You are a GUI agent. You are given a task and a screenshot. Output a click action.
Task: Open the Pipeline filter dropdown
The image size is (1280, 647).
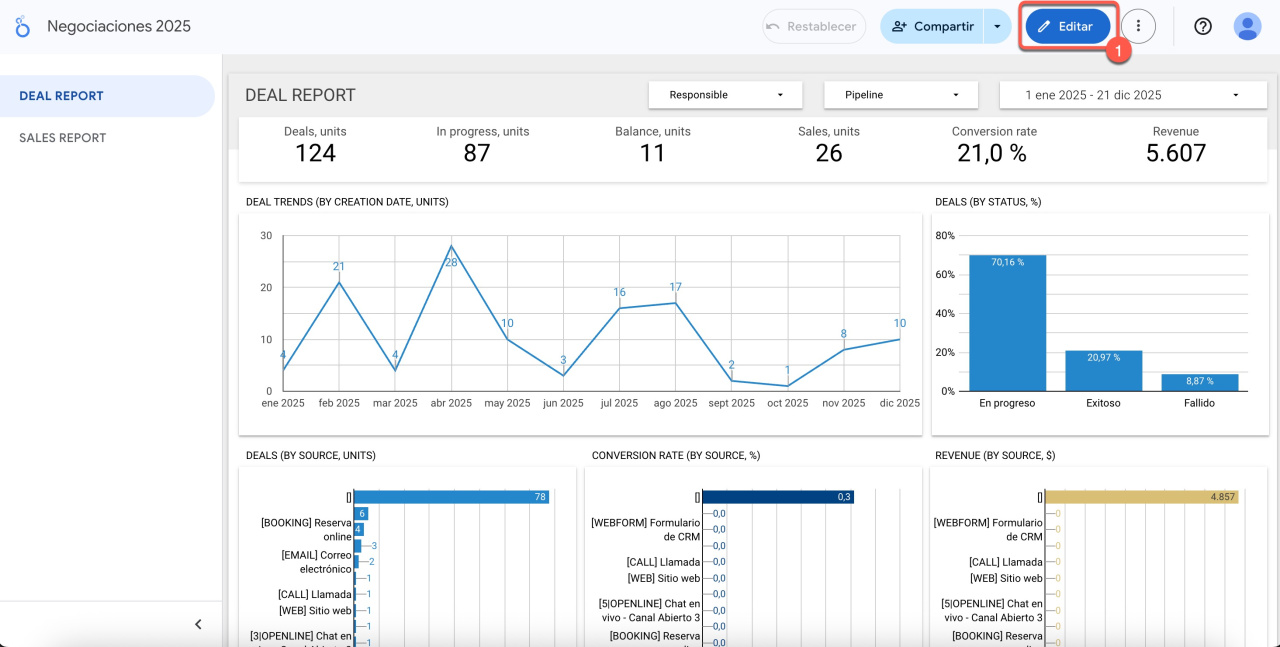900,95
